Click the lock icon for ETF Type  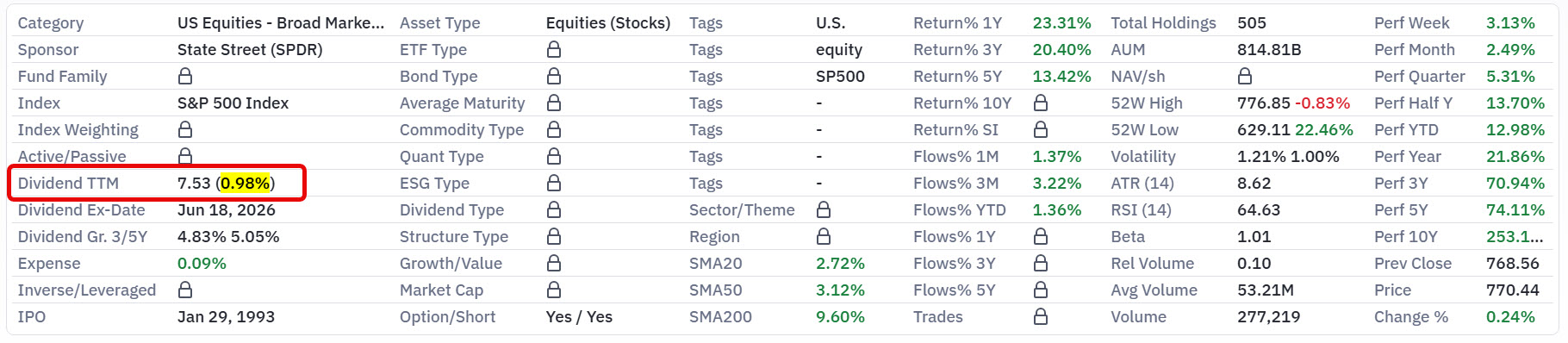tap(553, 50)
